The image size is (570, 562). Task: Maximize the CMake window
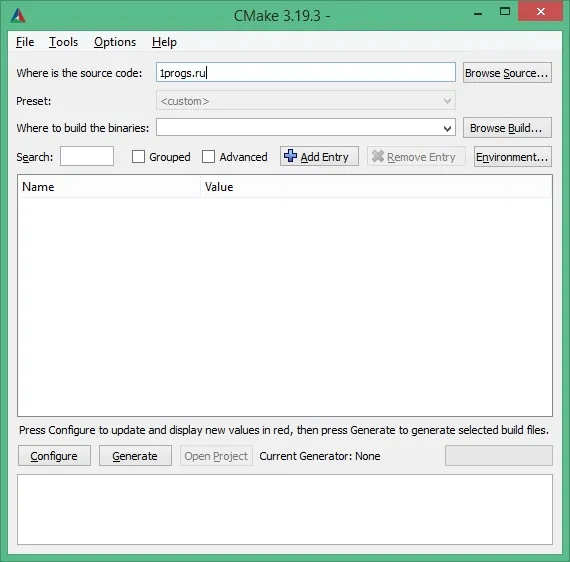[505, 12]
